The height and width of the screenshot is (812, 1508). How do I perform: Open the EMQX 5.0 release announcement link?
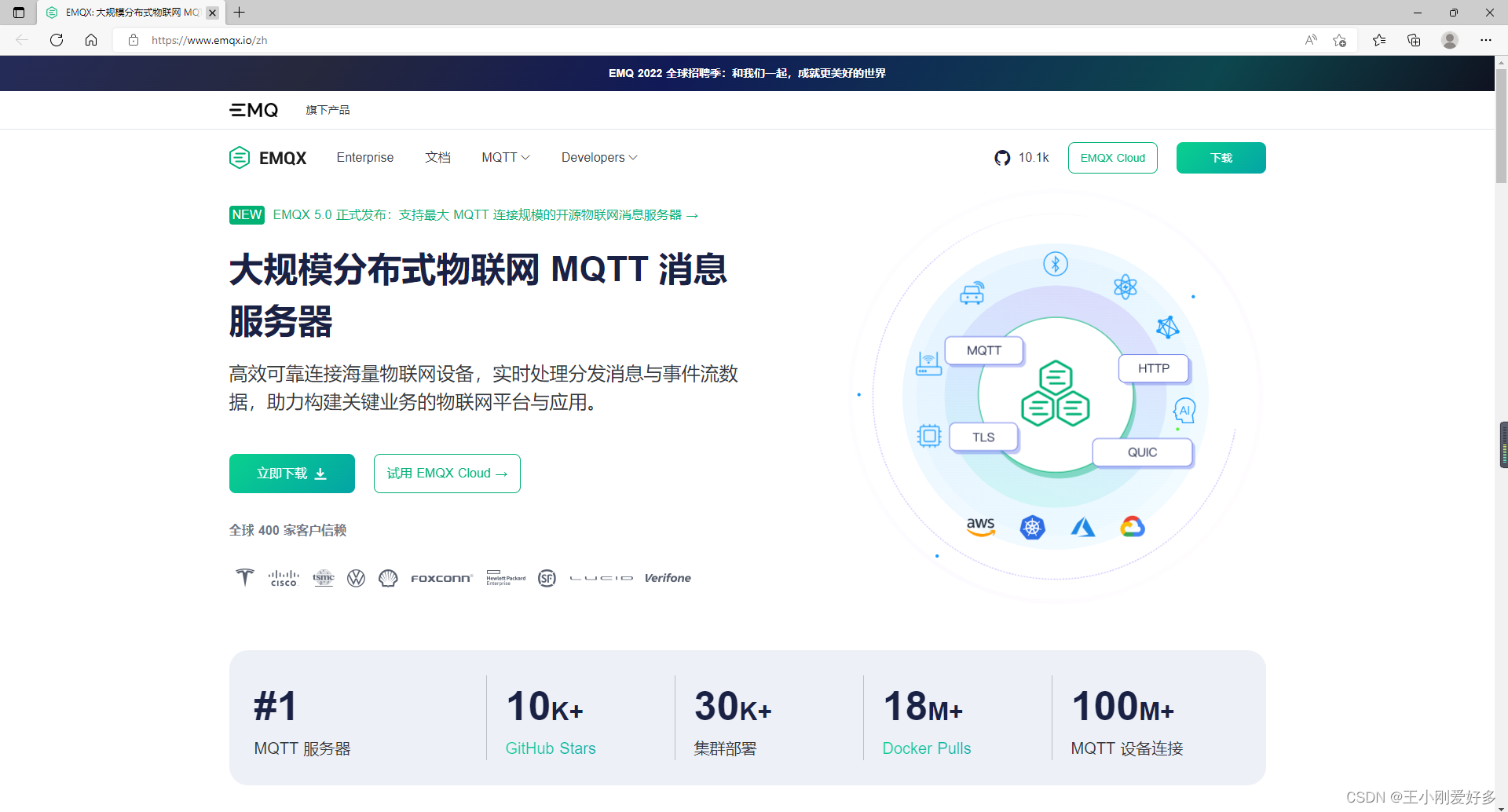(485, 215)
